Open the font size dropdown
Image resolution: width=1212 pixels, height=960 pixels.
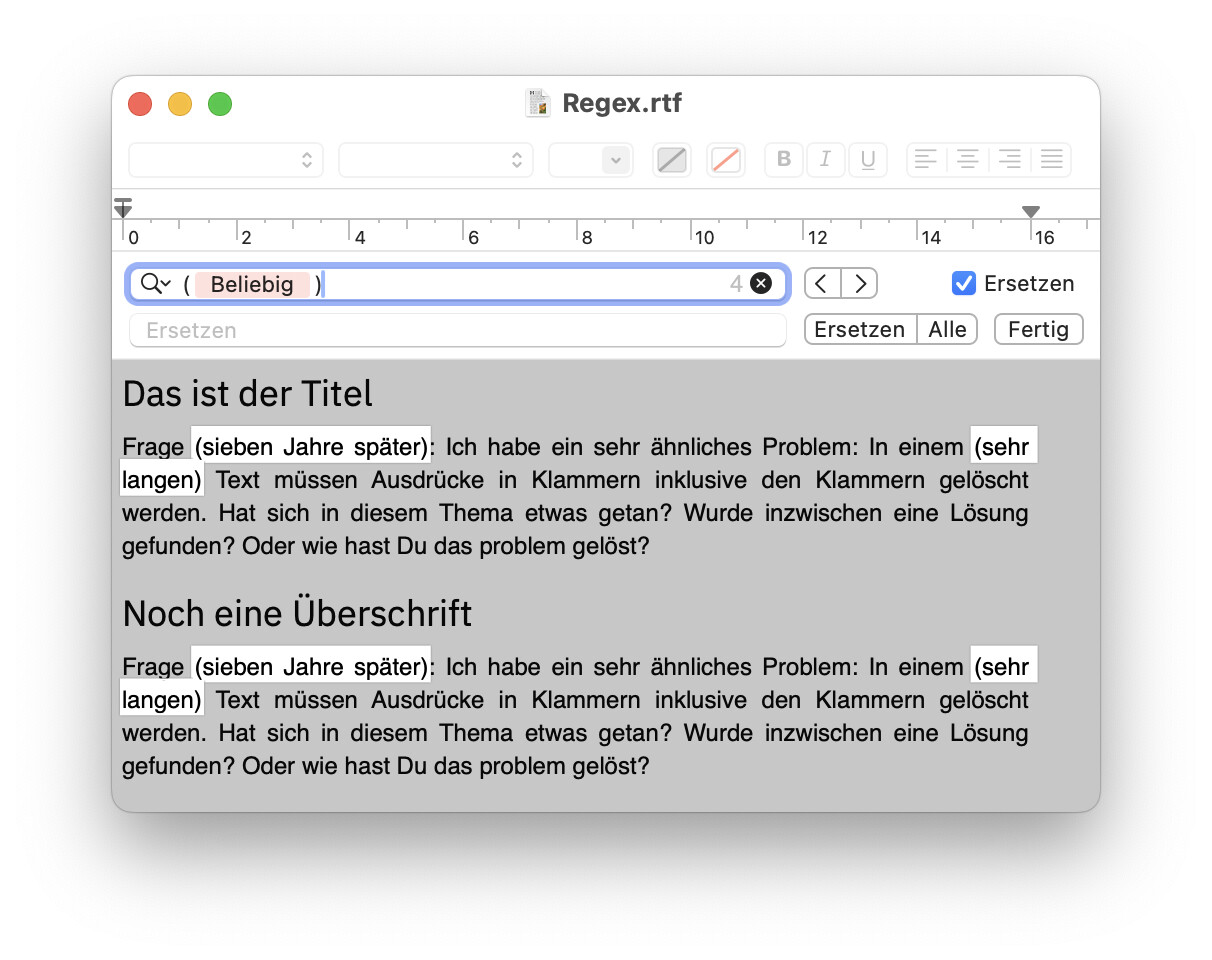[x=590, y=160]
